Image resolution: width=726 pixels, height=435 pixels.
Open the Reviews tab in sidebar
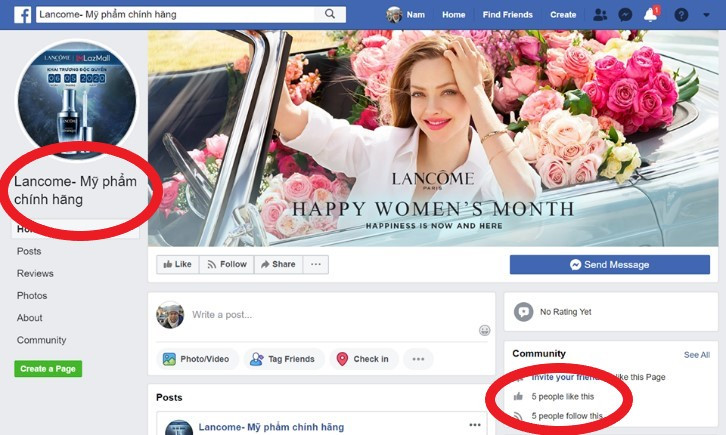(x=35, y=273)
